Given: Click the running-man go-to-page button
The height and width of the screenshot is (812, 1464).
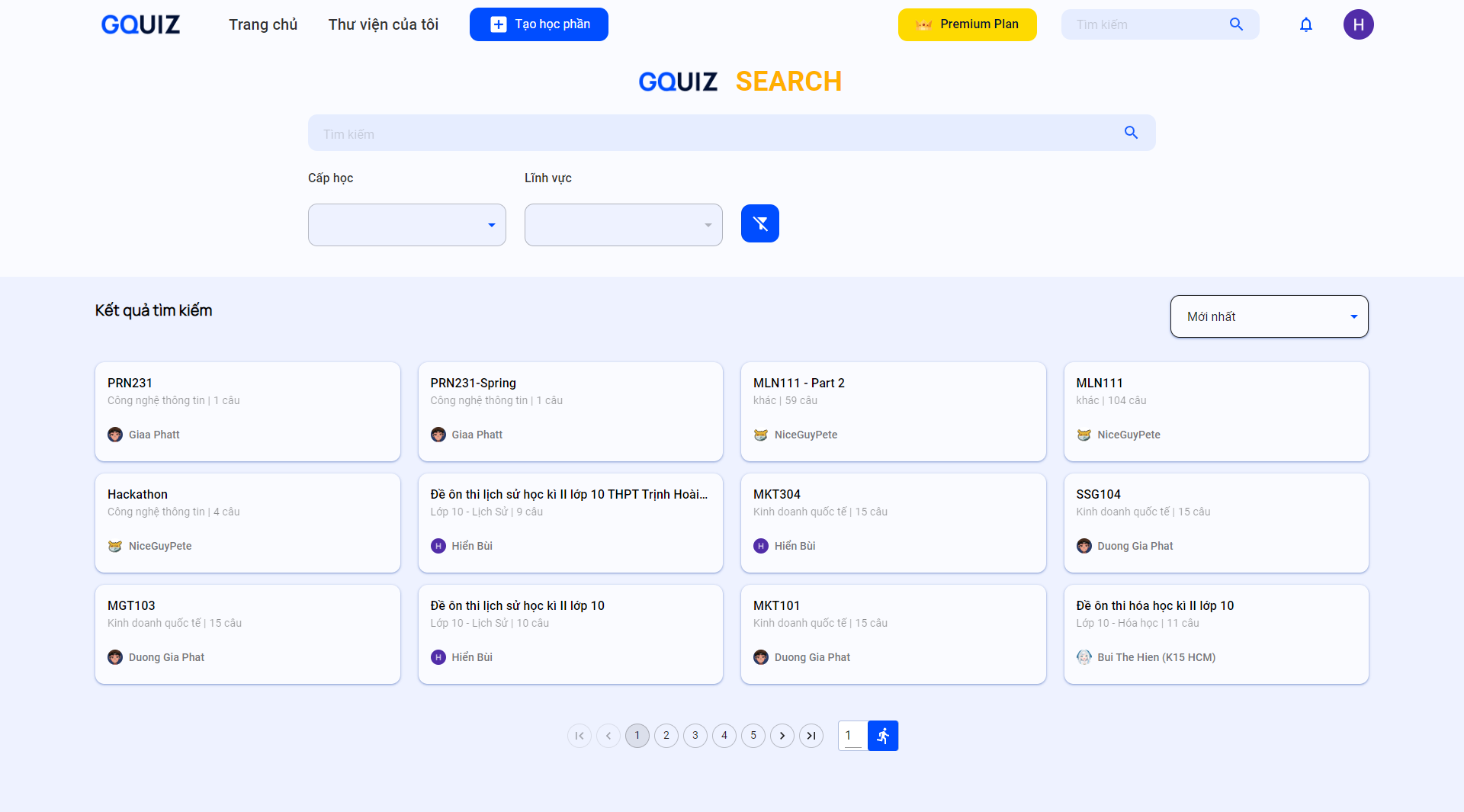Looking at the screenshot, I should click(x=883, y=736).
